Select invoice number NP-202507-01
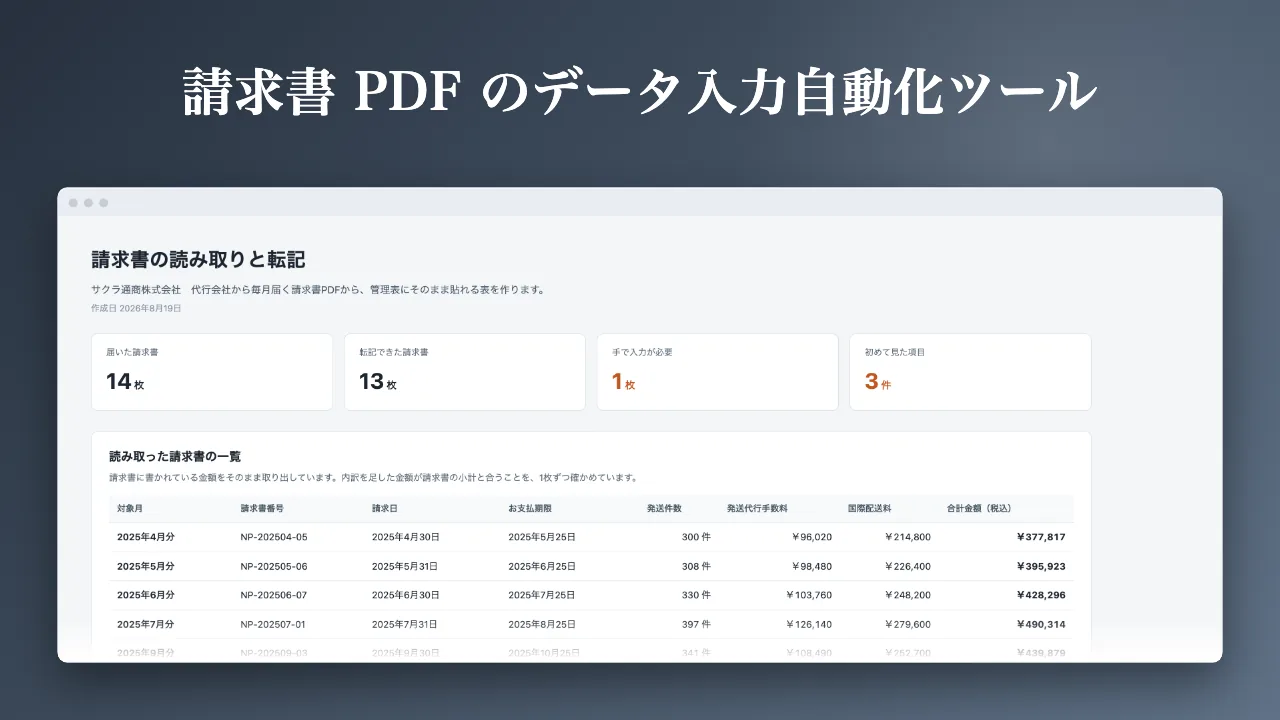Screen dimensions: 1280x720 click(274, 624)
